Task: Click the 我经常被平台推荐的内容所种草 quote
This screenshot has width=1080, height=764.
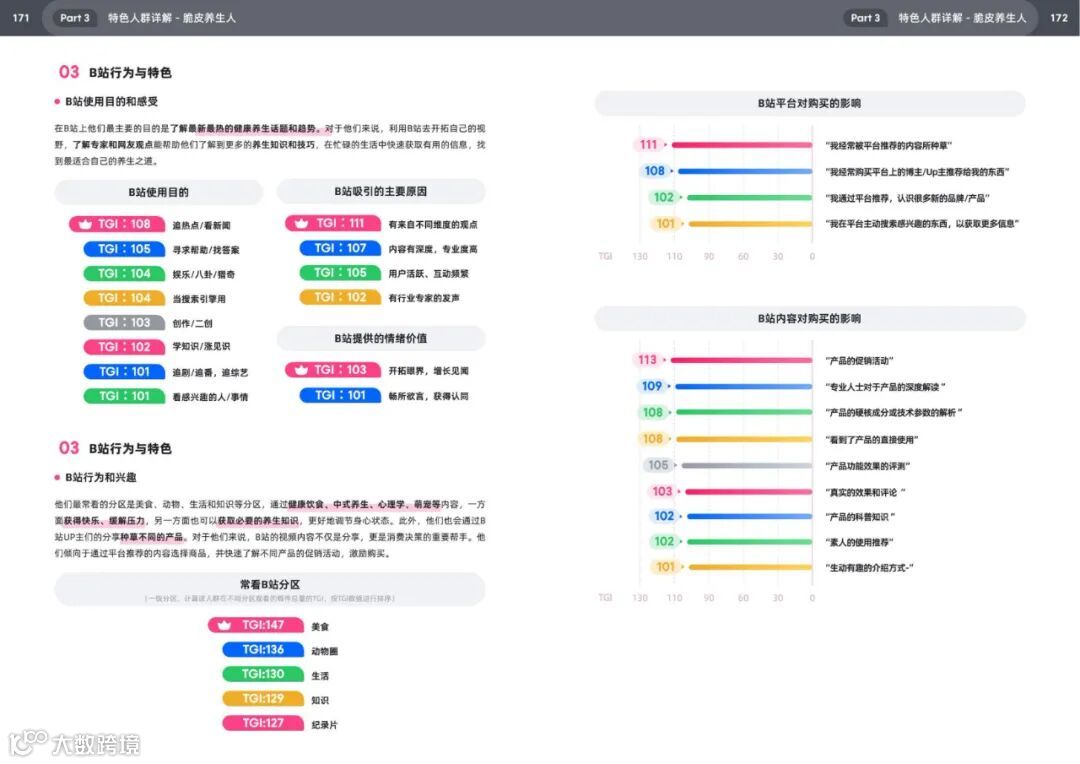Action: coord(889,145)
